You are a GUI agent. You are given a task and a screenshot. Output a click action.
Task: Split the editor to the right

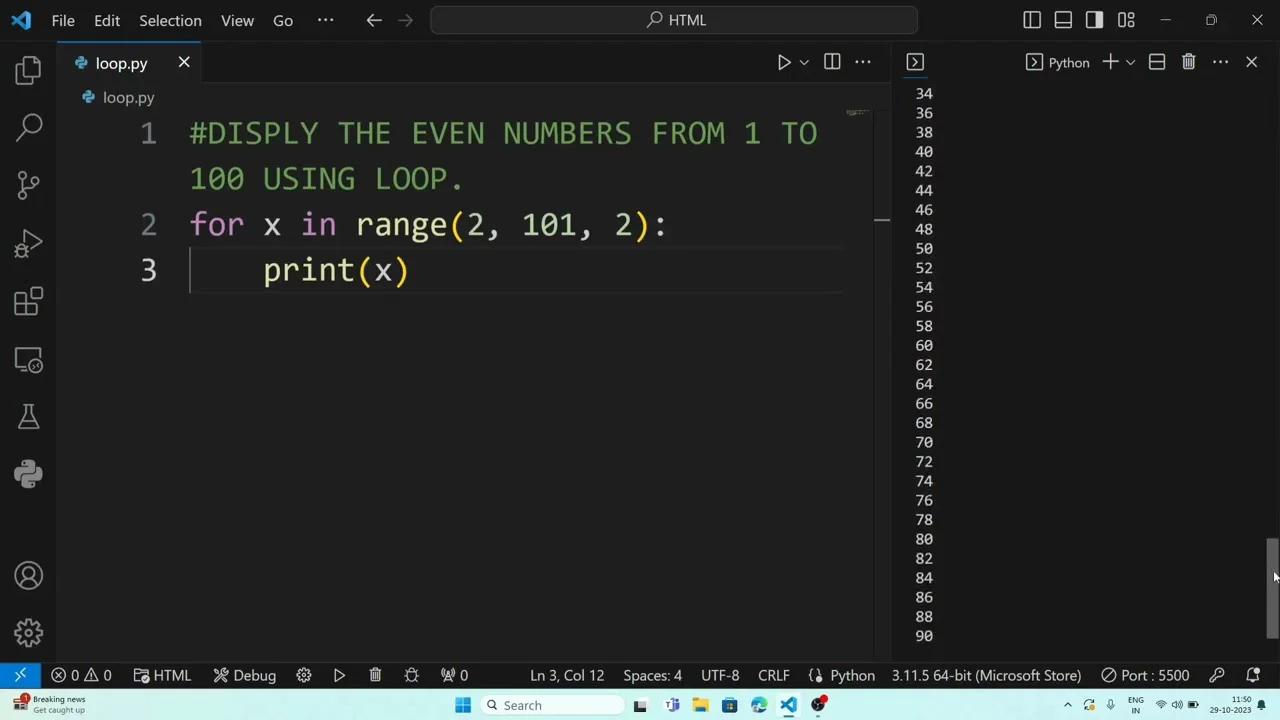tap(832, 62)
